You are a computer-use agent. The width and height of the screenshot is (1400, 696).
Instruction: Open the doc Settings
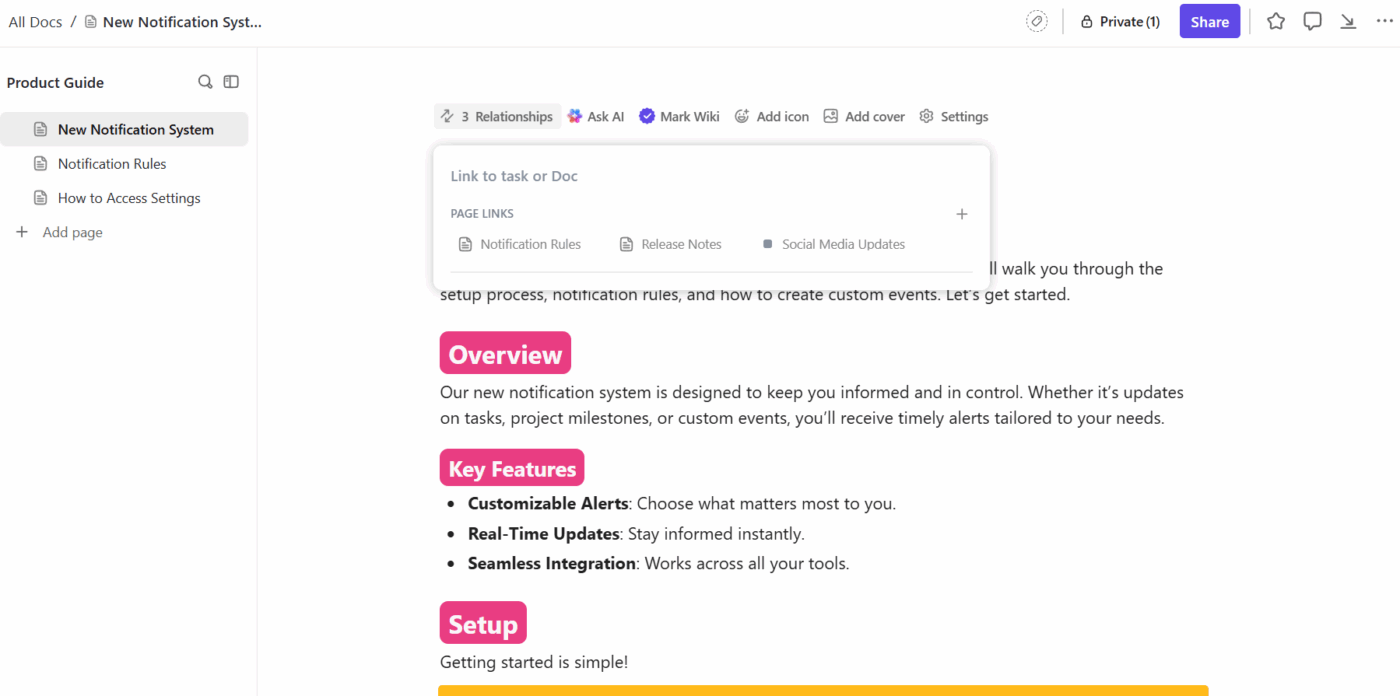coord(953,116)
